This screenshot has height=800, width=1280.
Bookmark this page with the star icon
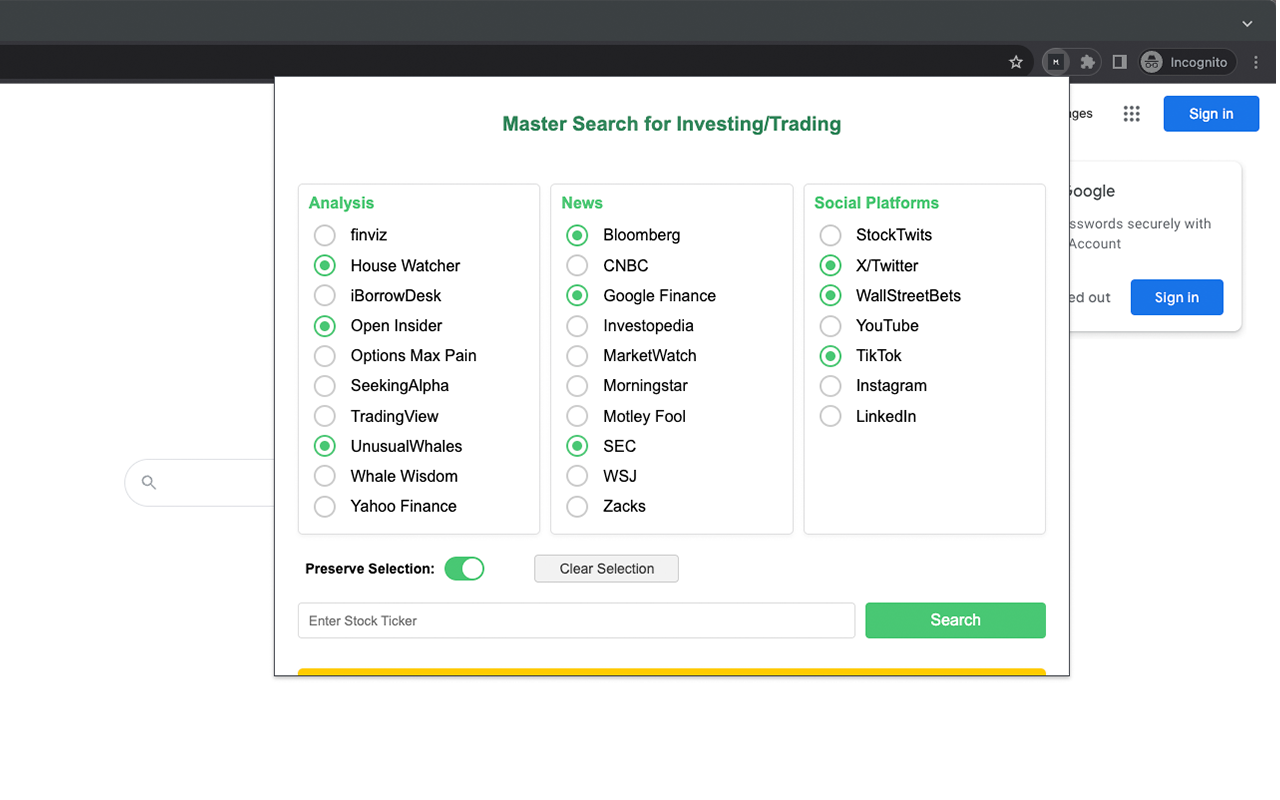point(1016,61)
